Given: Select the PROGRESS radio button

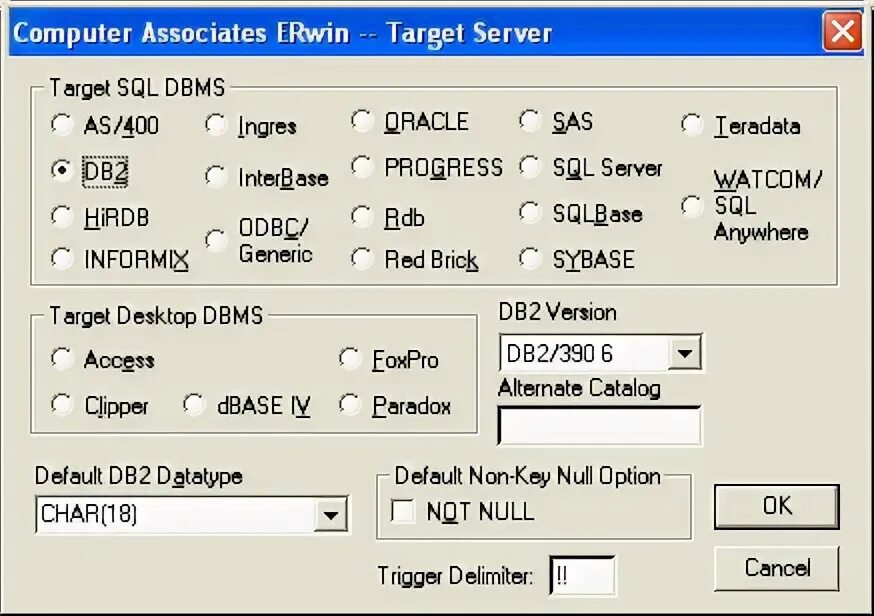Looking at the screenshot, I should coord(362,166).
